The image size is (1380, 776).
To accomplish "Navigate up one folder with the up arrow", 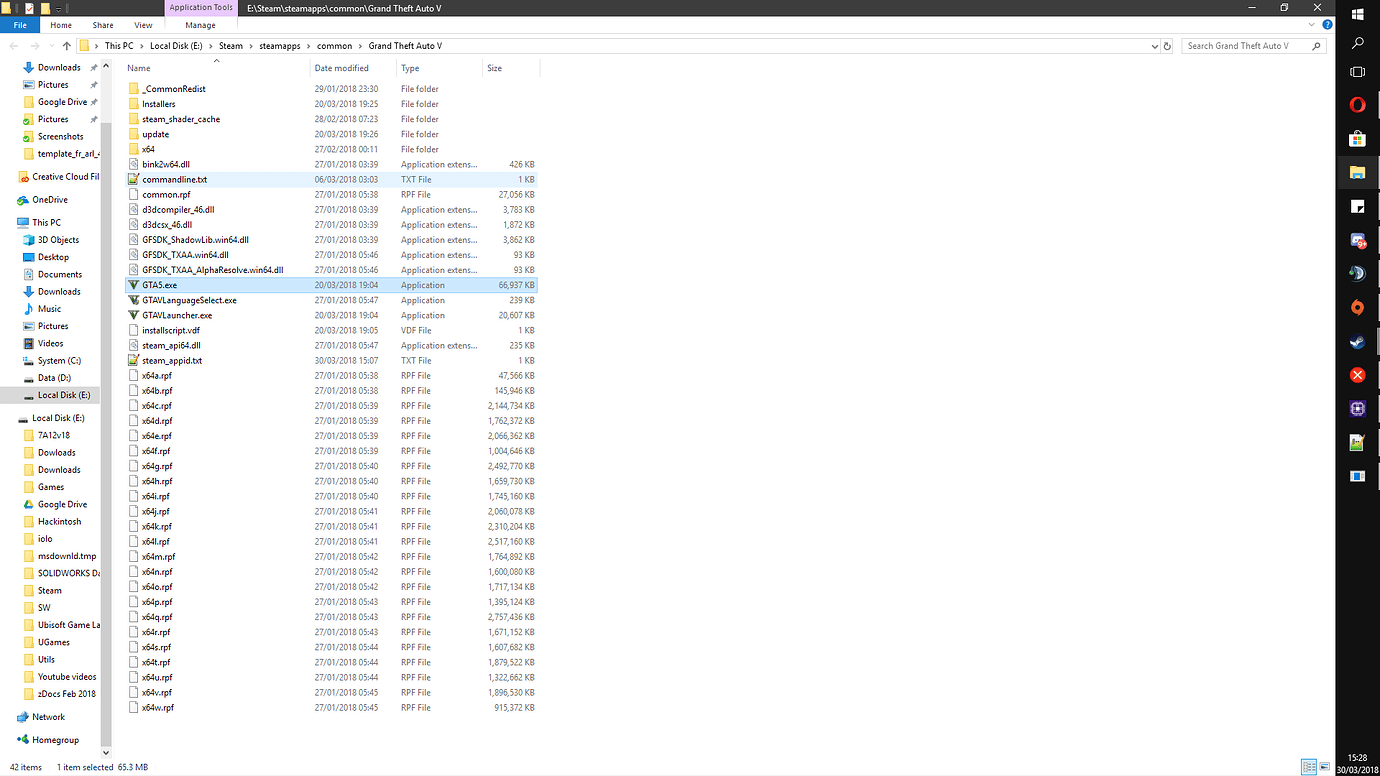I will tap(65, 45).
